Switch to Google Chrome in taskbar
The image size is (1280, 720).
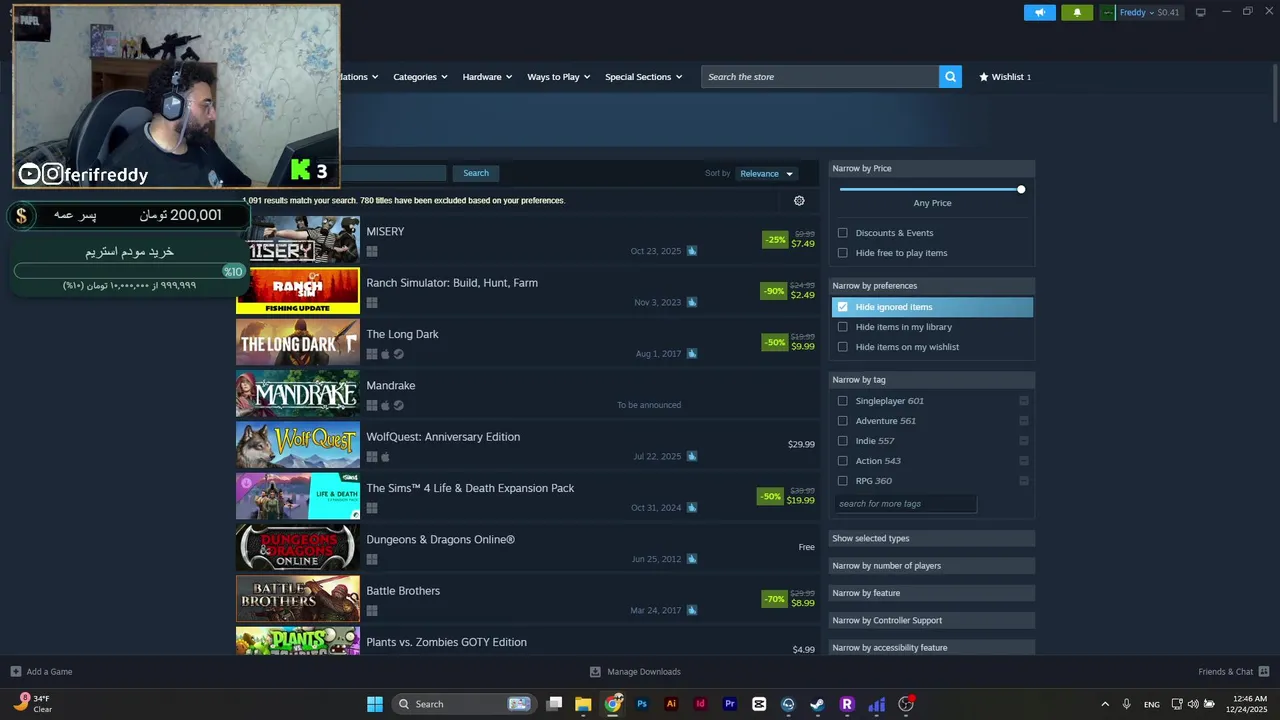(613, 704)
